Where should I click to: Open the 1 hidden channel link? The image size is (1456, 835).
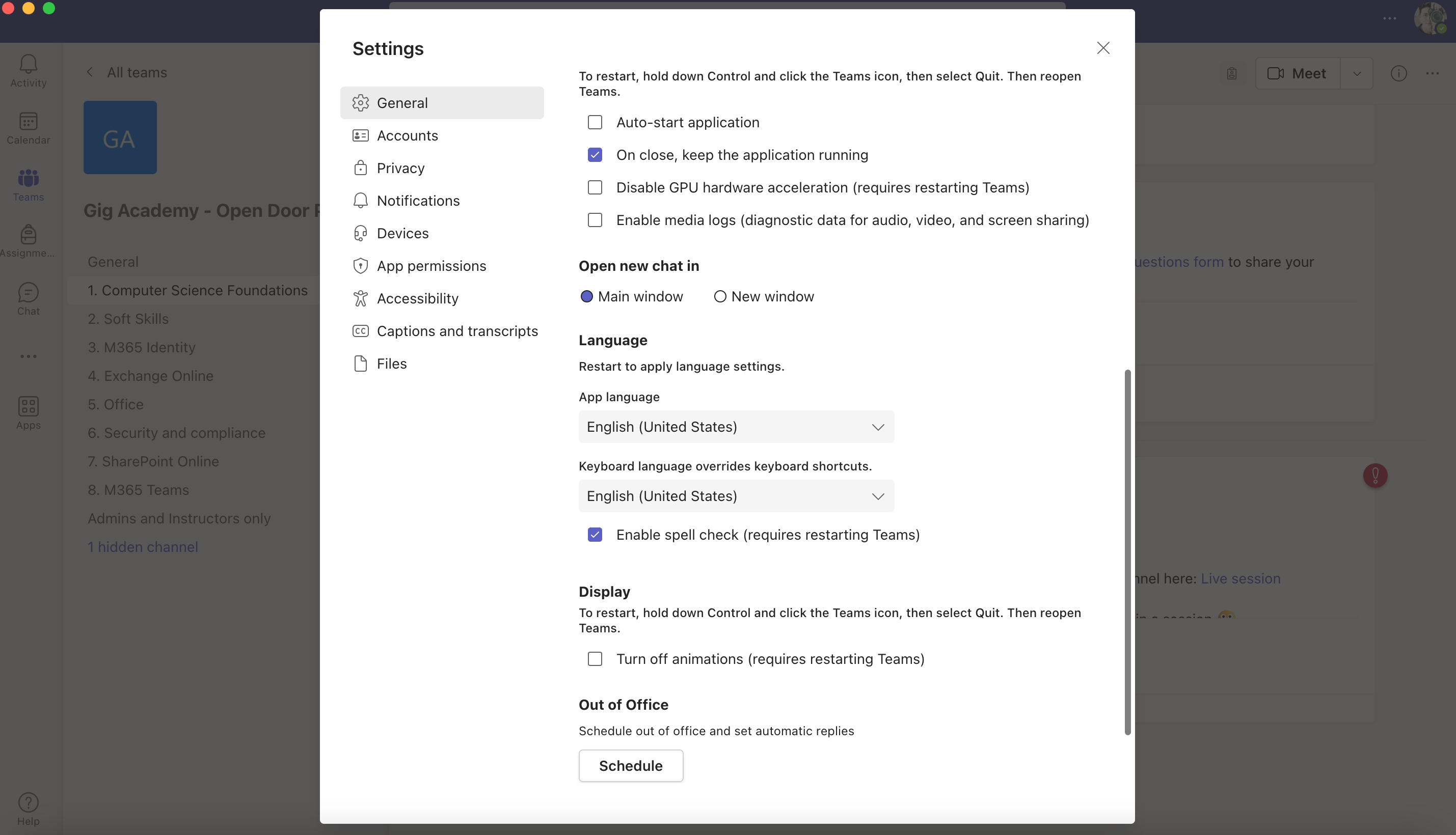pyautogui.click(x=143, y=546)
